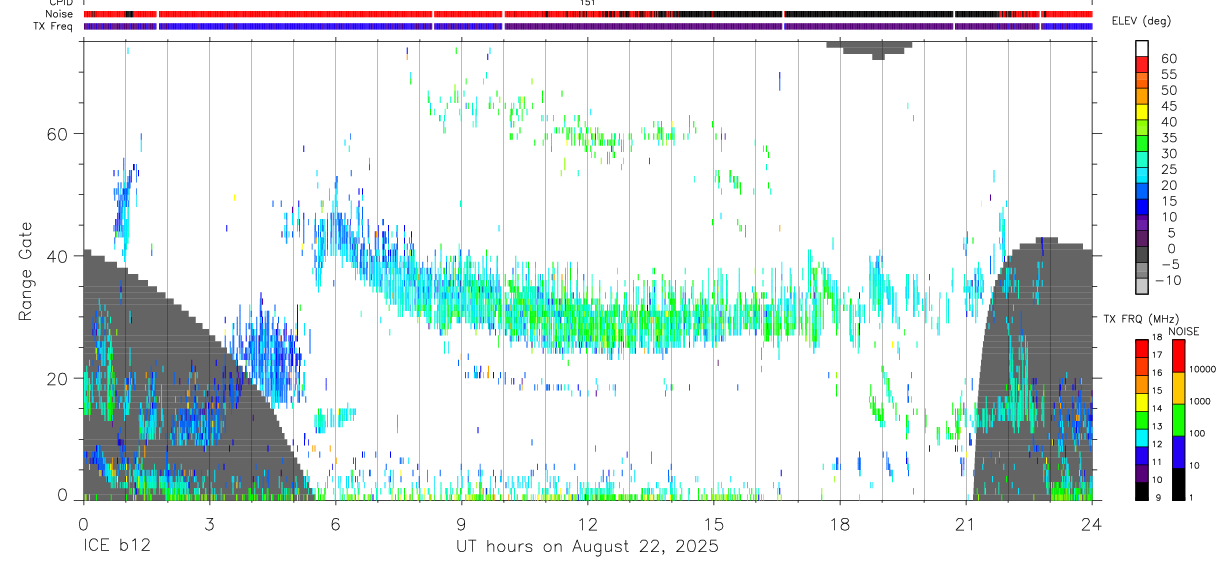The height and width of the screenshot is (567, 1228).
Task: Click the Noise strip along the top of the plot
Action: coord(588,14)
